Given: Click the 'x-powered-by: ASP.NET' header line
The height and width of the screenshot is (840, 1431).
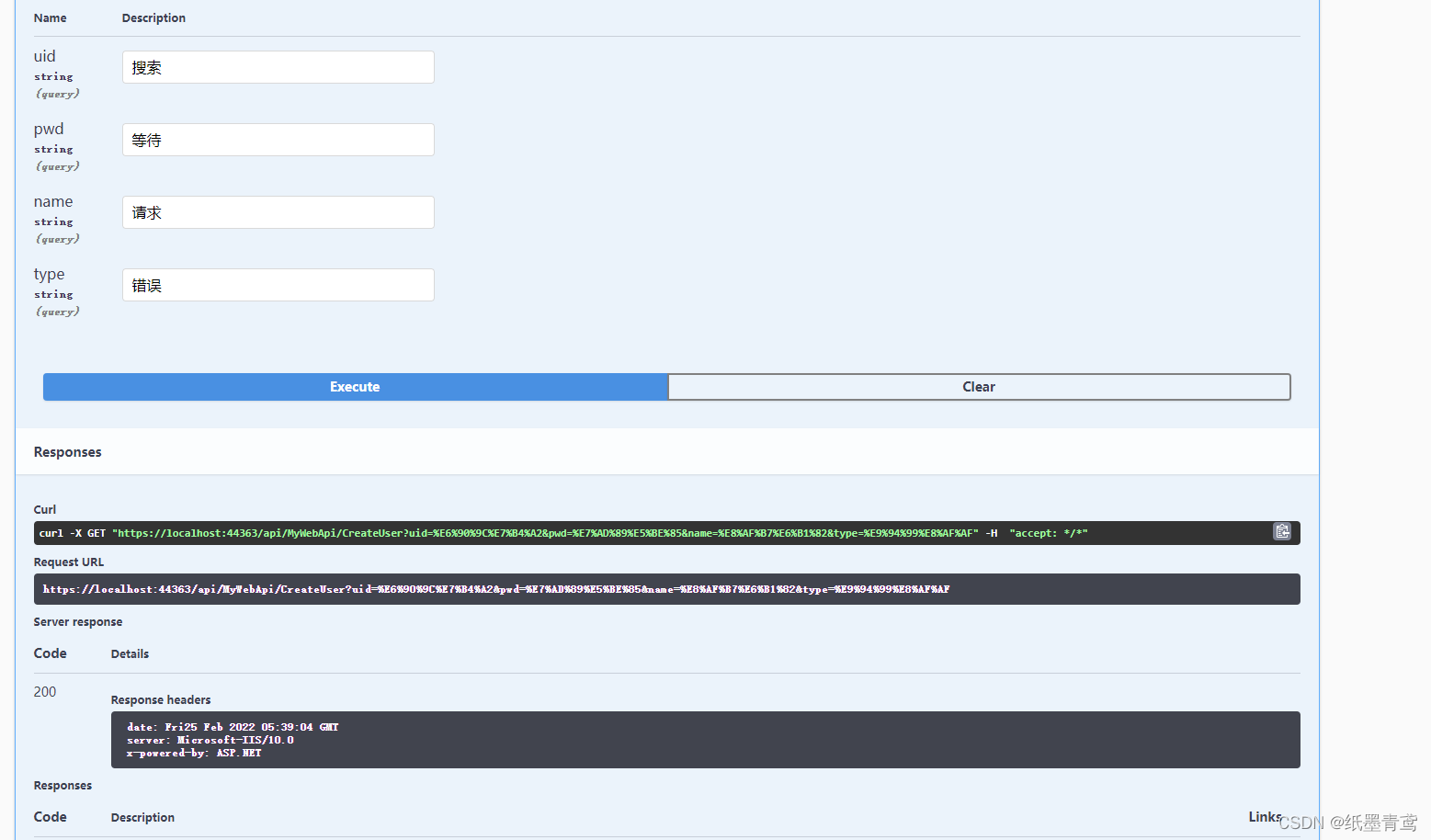Looking at the screenshot, I should click(x=194, y=753).
